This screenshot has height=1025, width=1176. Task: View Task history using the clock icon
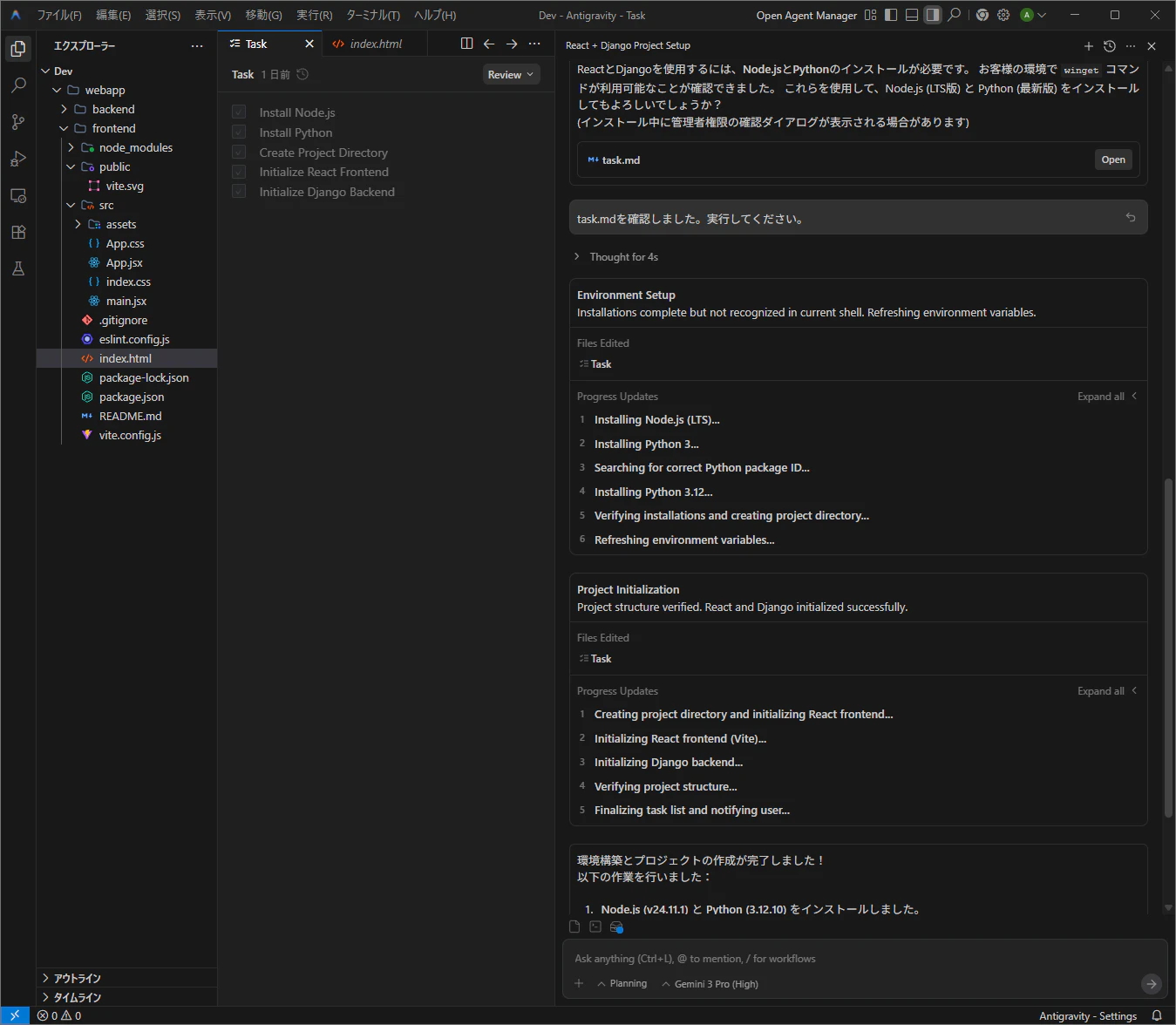[302, 74]
